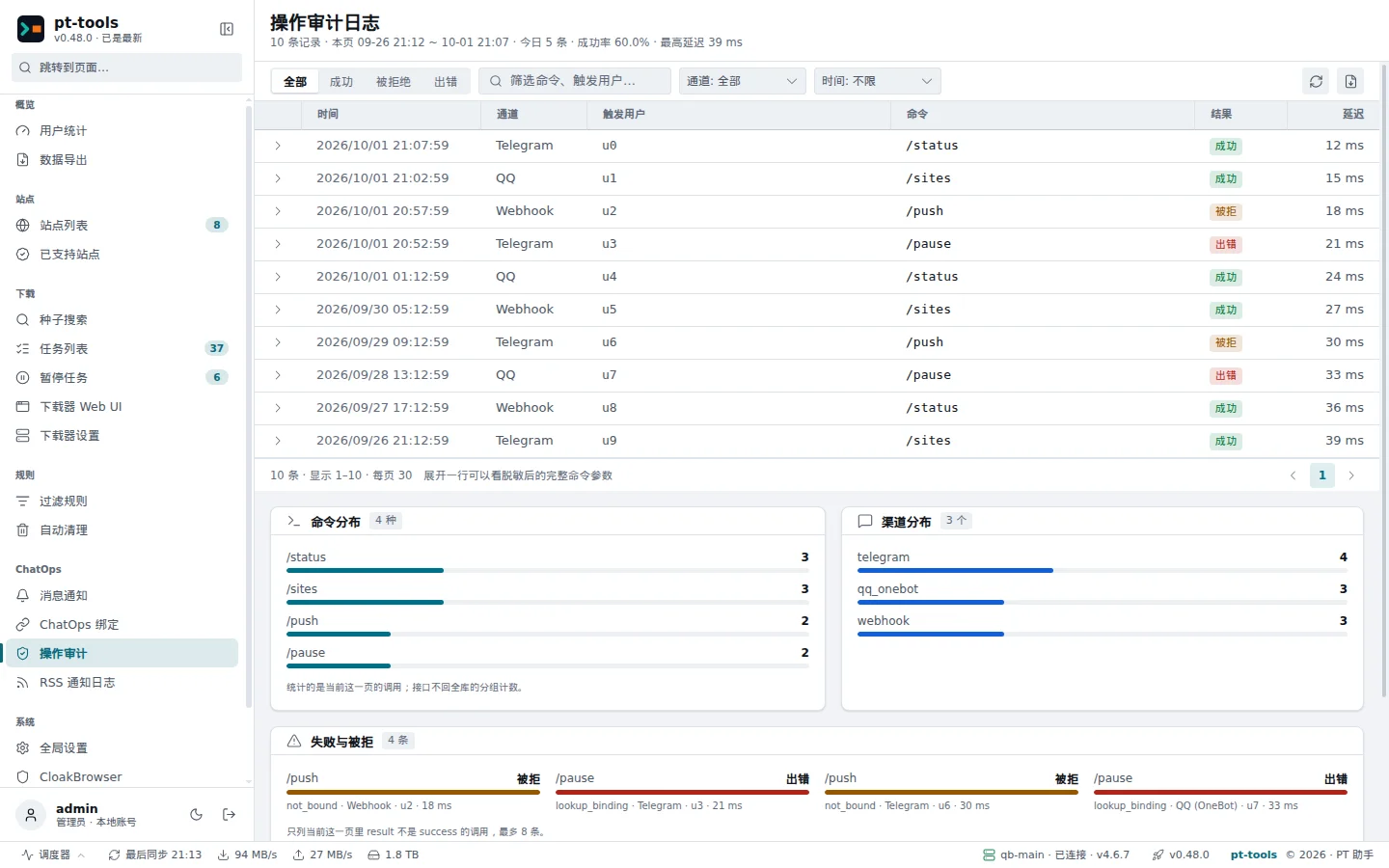1389x868 pixels.
Task: Open RSS 通知日志 page
Action: pos(123,682)
